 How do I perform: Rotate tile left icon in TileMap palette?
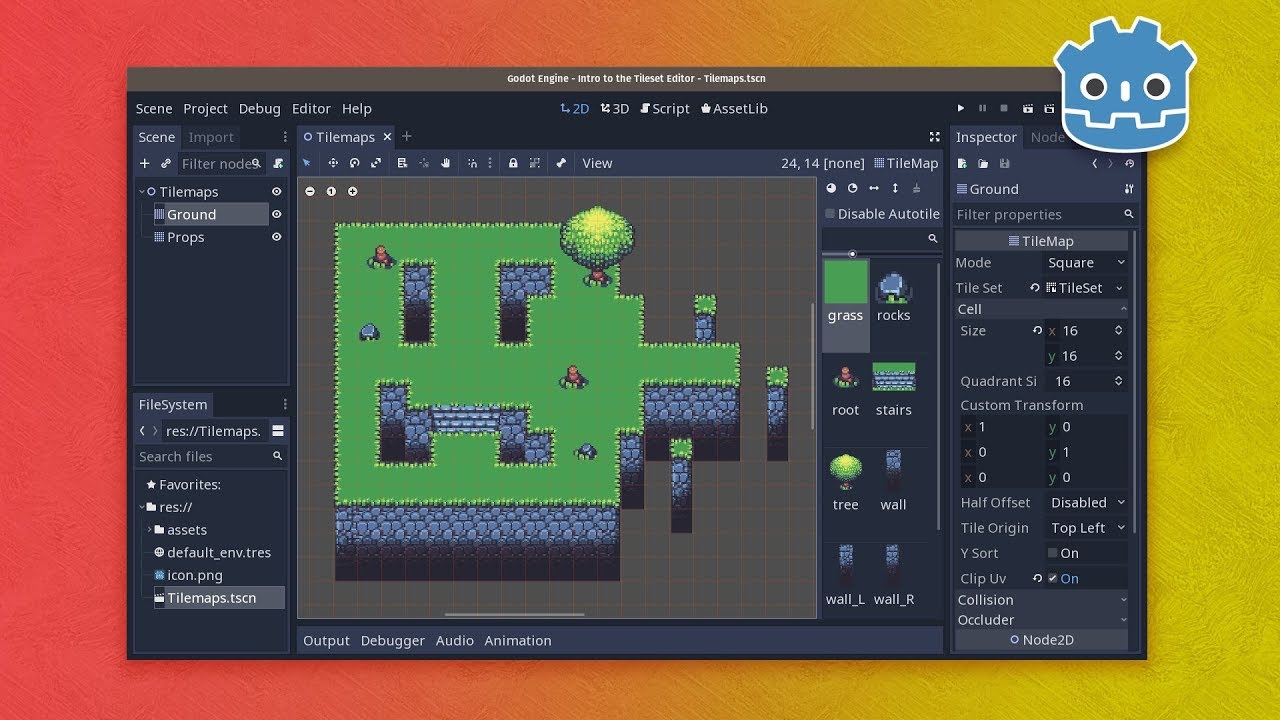click(831, 188)
